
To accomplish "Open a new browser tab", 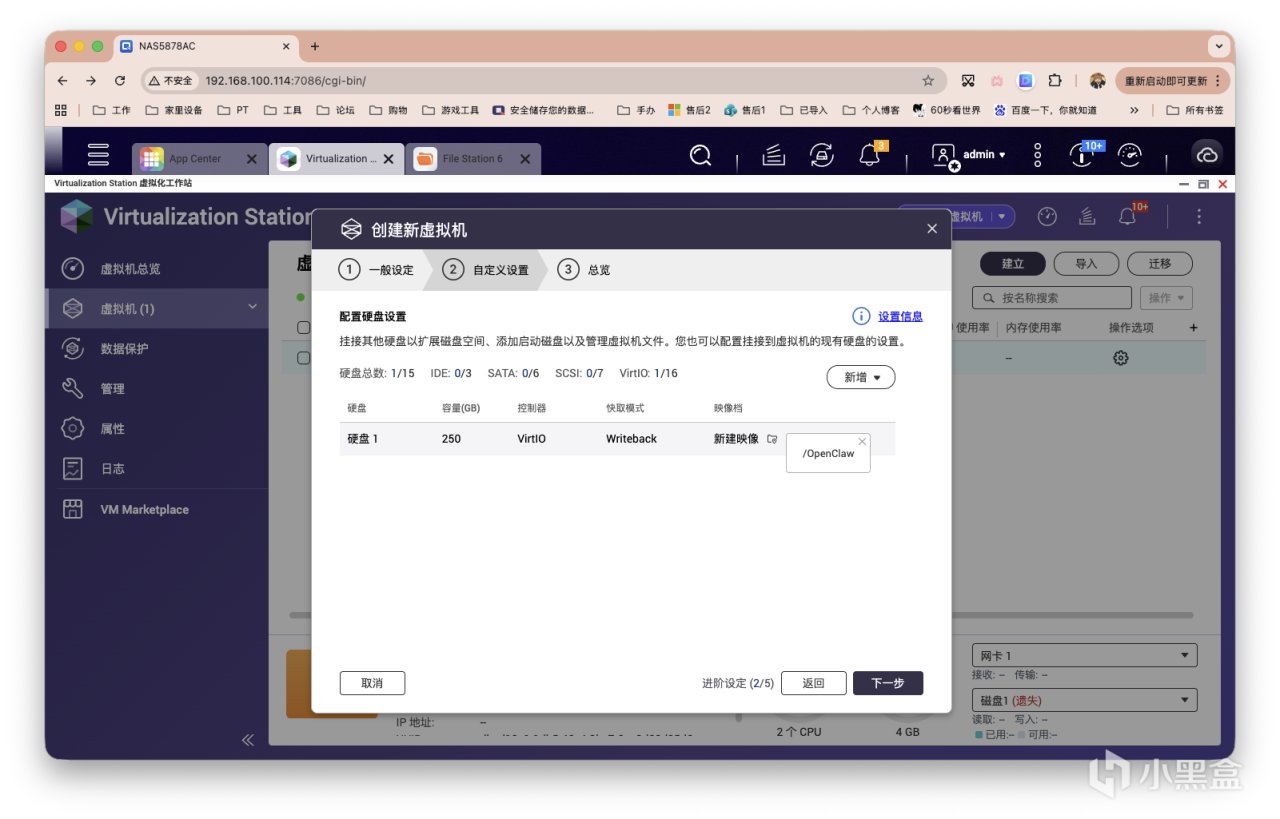I will coord(315,46).
